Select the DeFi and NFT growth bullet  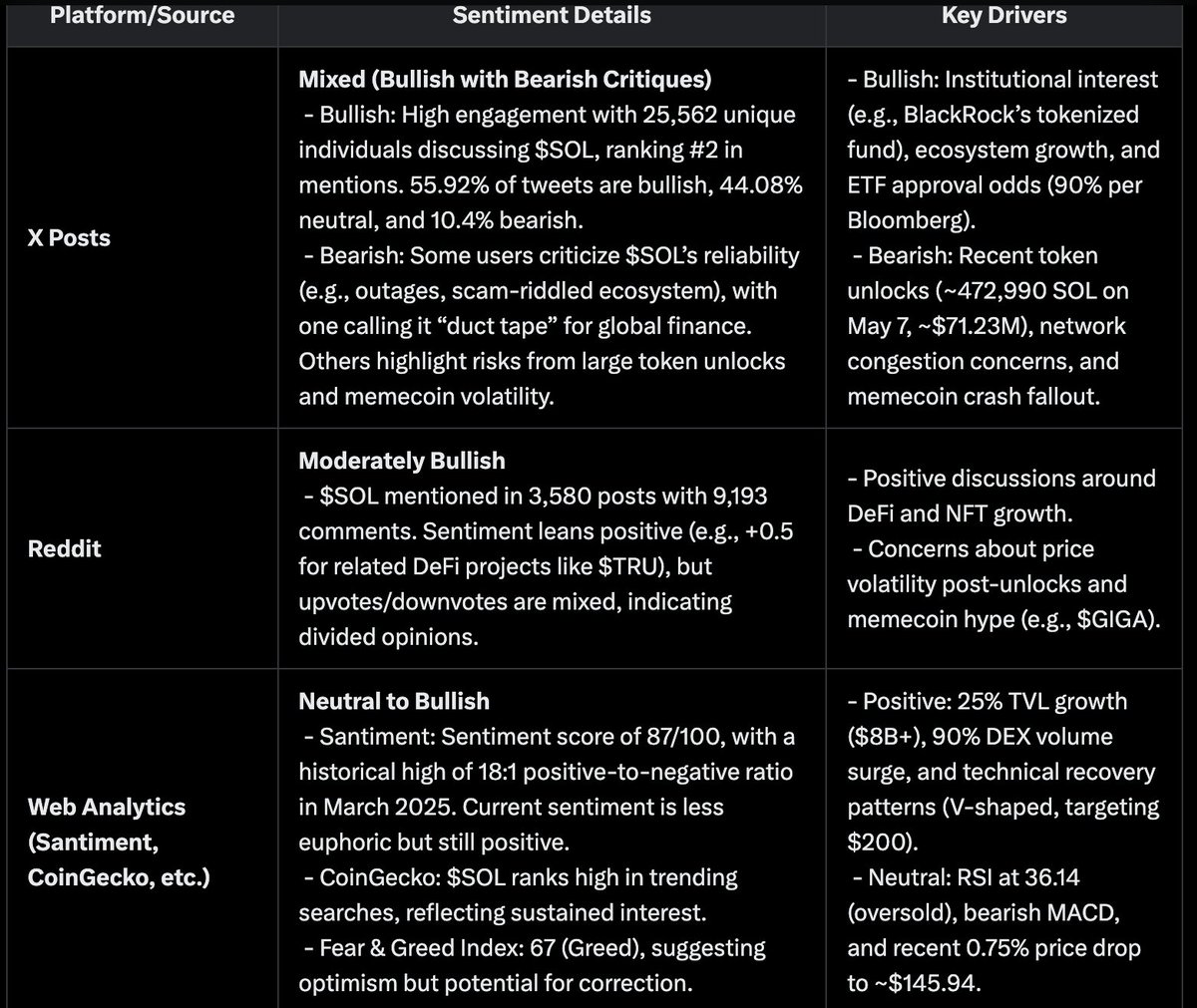click(x=1000, y=496)
